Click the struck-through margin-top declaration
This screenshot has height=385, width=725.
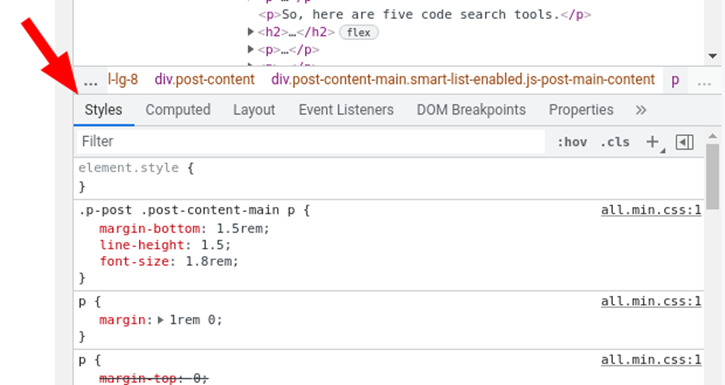click(154, 379)
